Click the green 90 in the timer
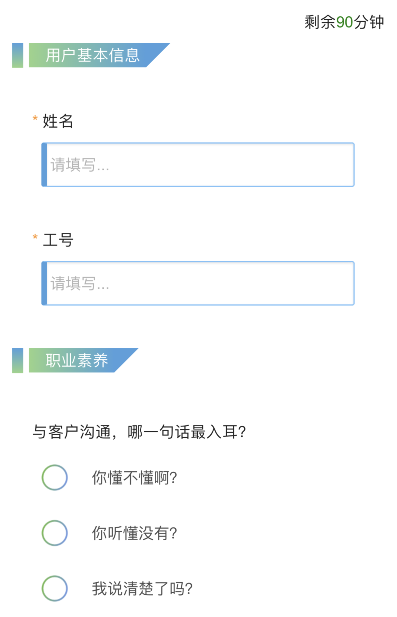 (x=345, y=22)
